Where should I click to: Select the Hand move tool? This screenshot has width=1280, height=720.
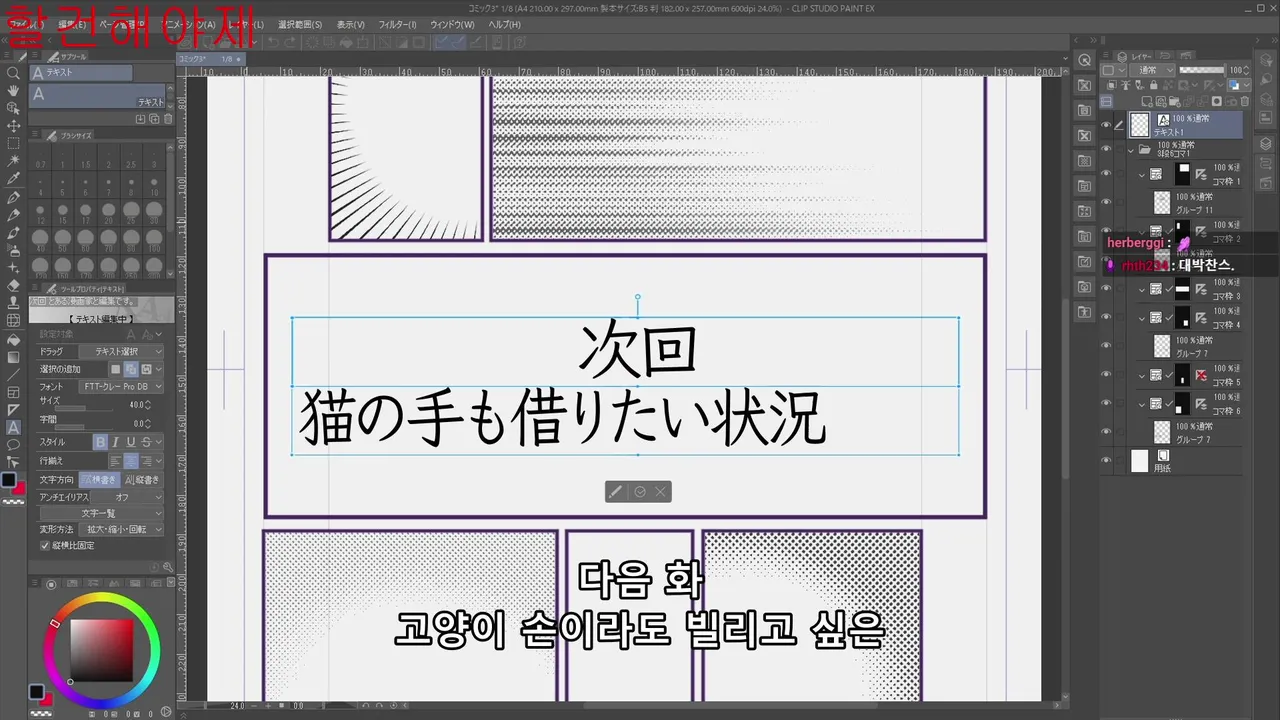click(13, 91)
